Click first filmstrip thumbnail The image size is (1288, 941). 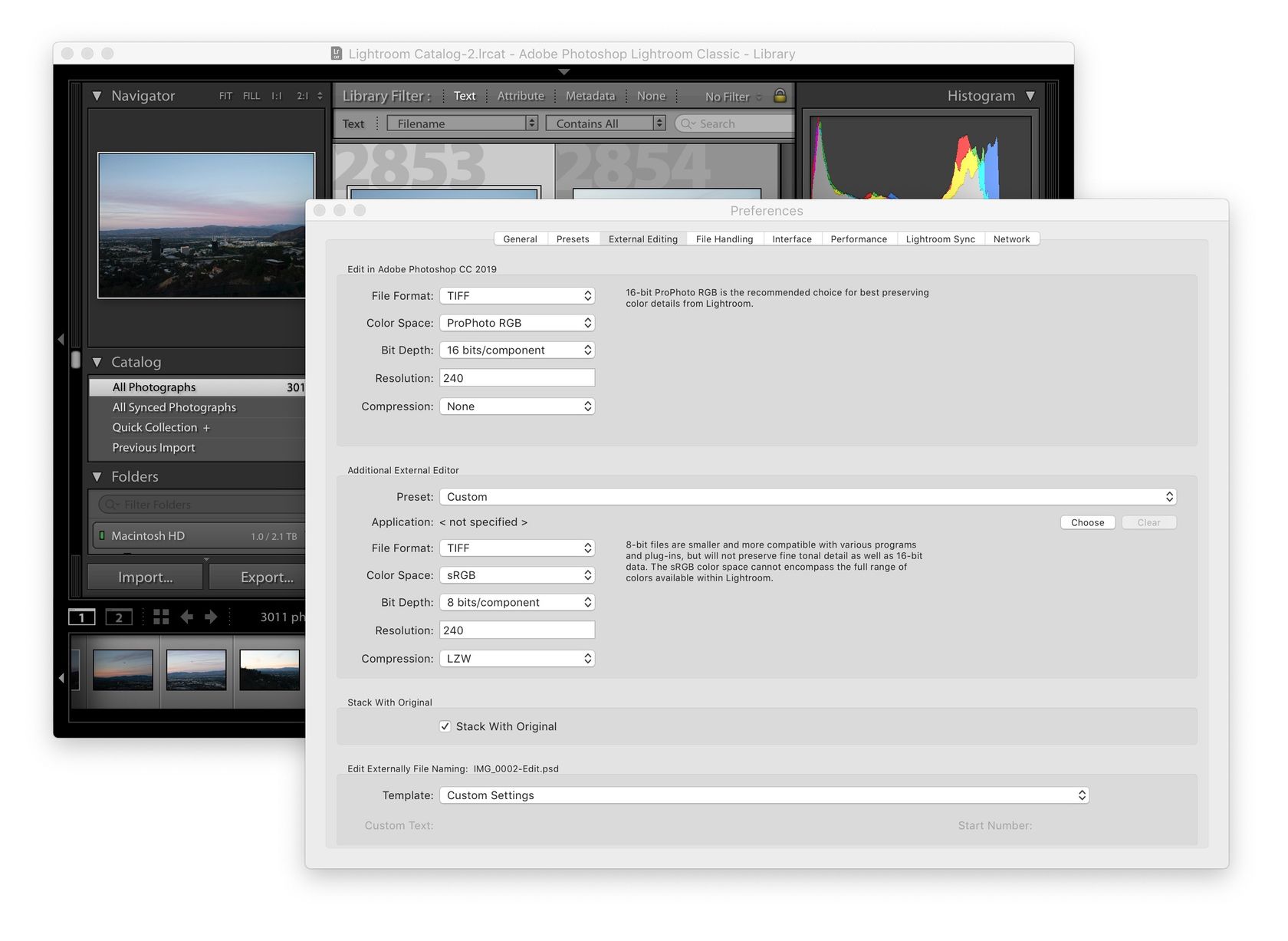123,670
